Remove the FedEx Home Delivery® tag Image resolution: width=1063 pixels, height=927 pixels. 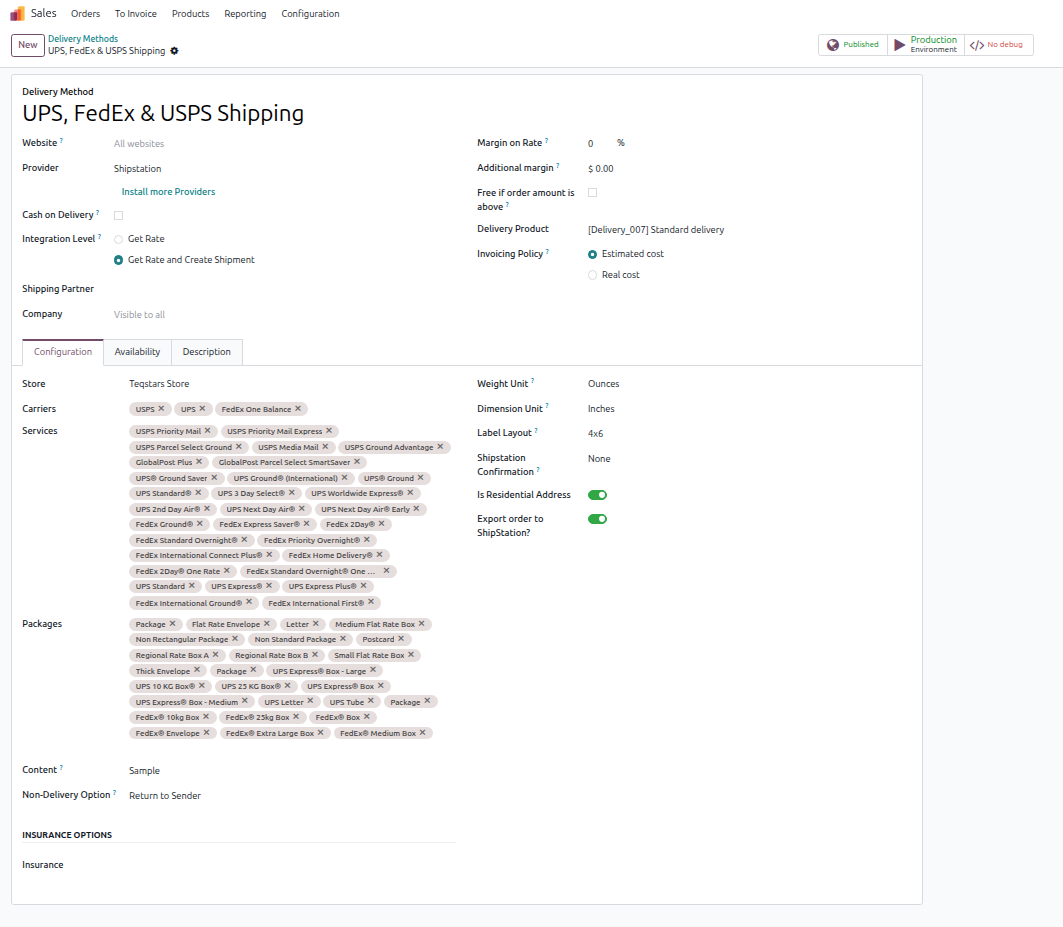click(x=379, y=555)
